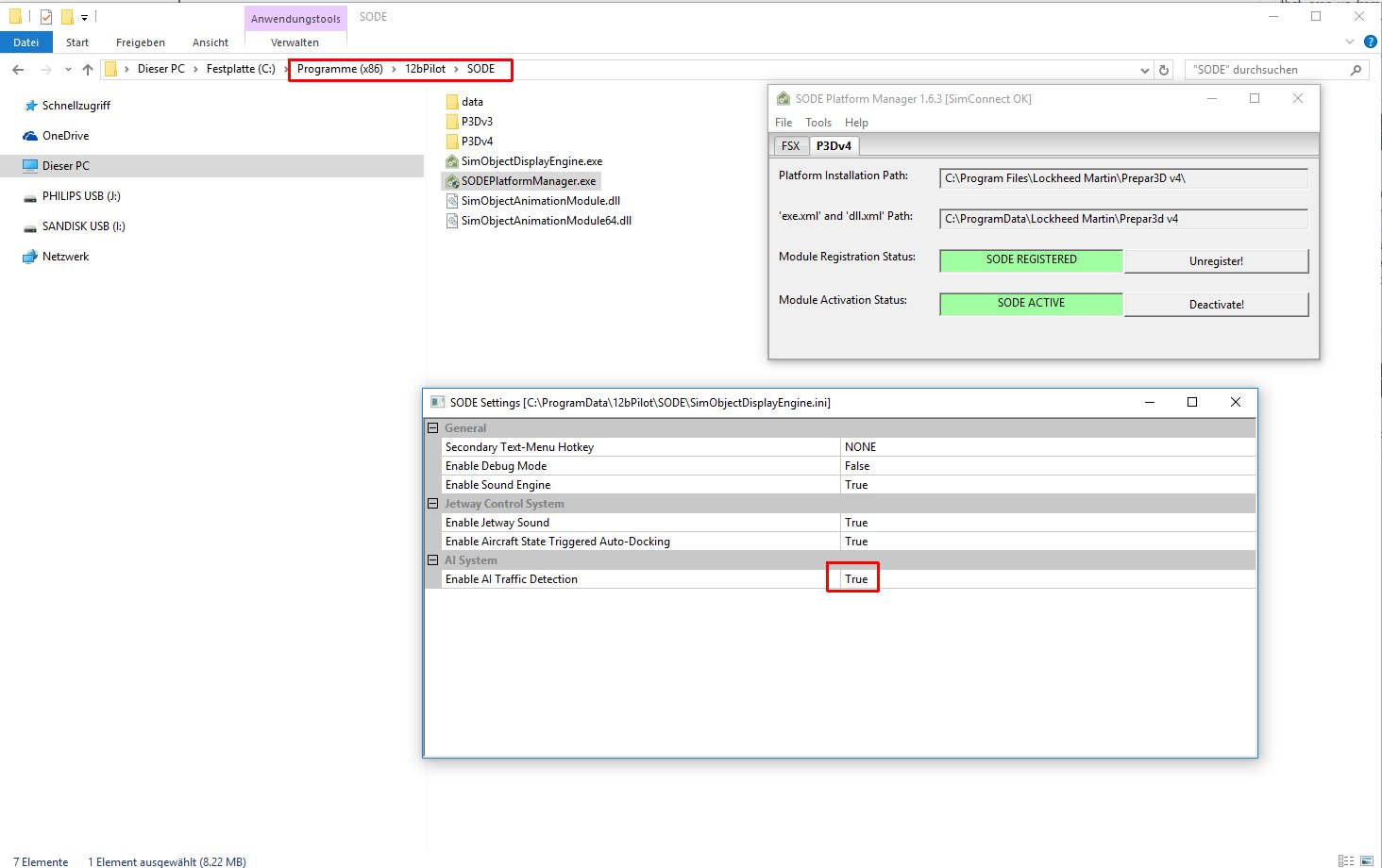Click Dieser PC in address breadcrumb
This screenshot has height=868, width=1382.
(161, 69)
